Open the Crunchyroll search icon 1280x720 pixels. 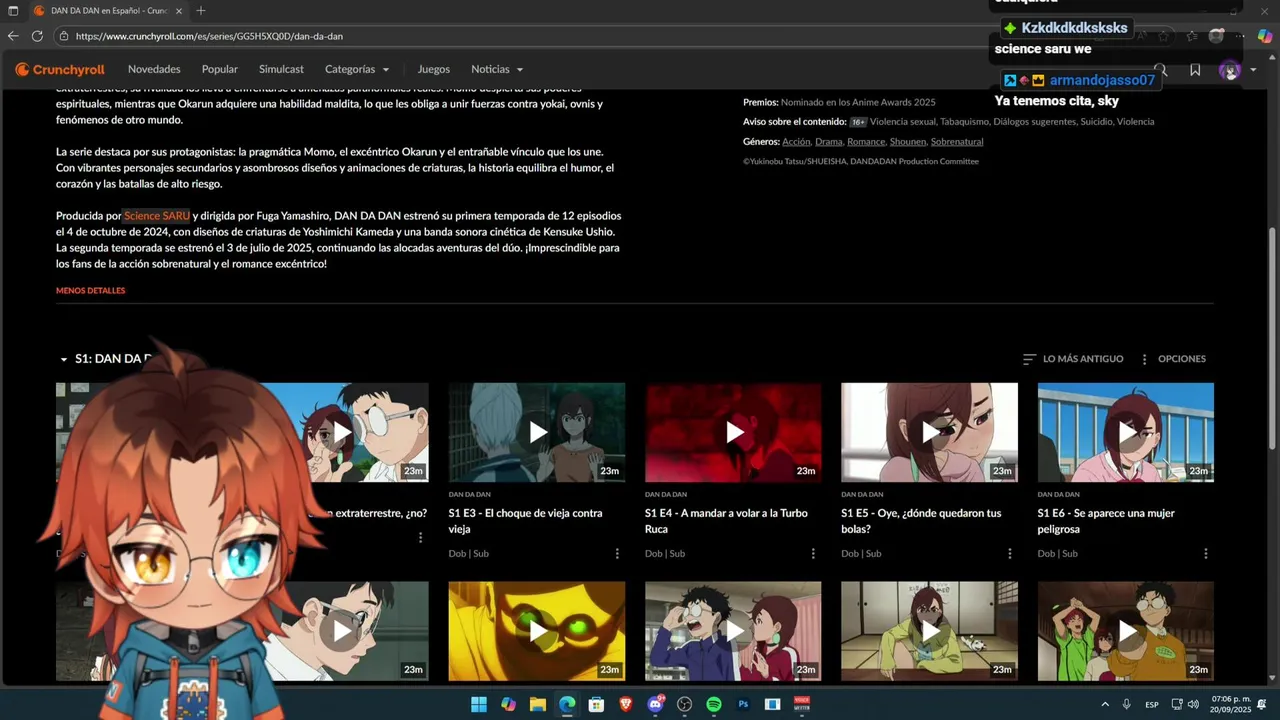pos(1161,70)
